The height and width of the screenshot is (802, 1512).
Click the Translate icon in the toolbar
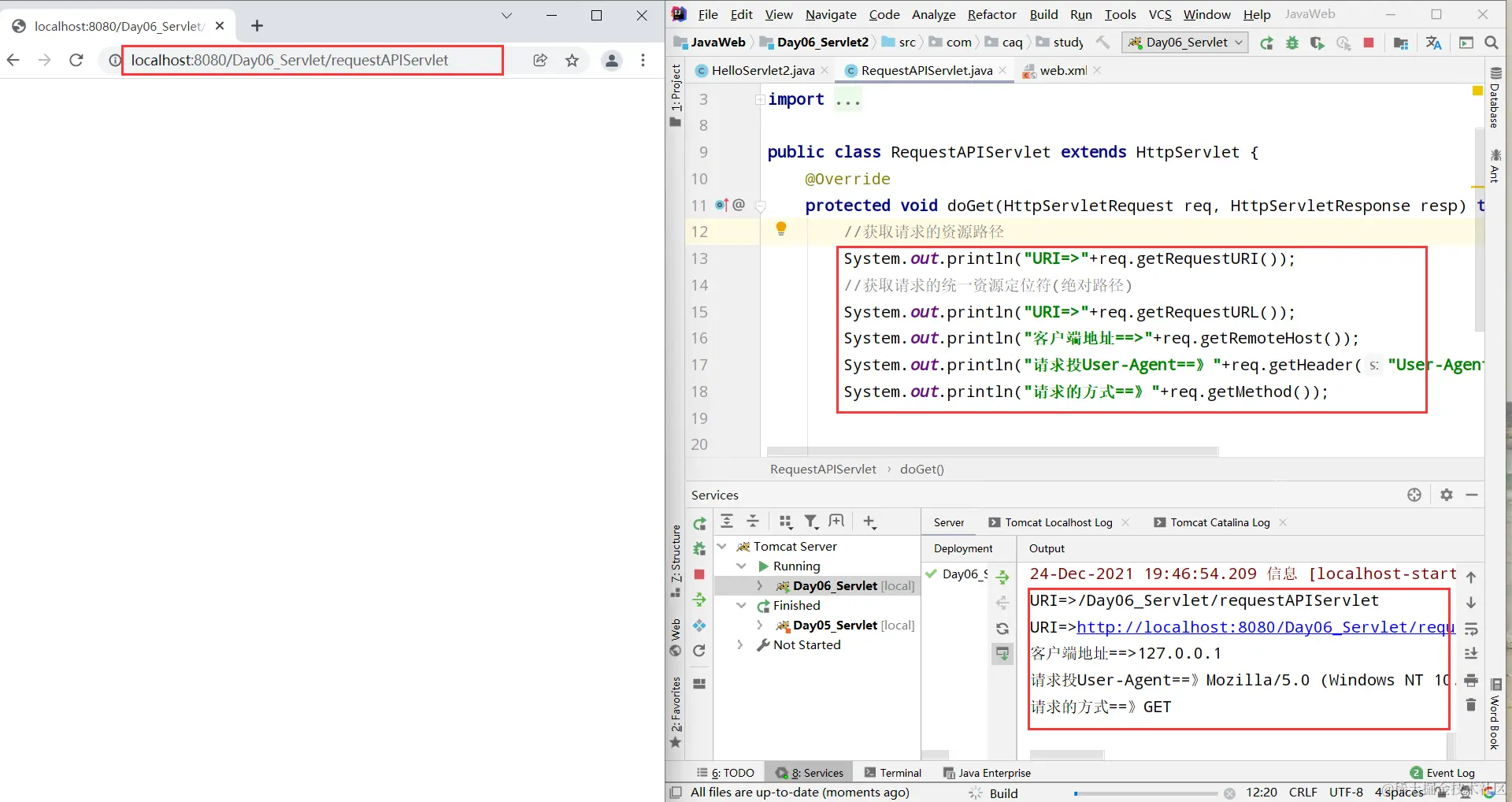(1433, 43)
